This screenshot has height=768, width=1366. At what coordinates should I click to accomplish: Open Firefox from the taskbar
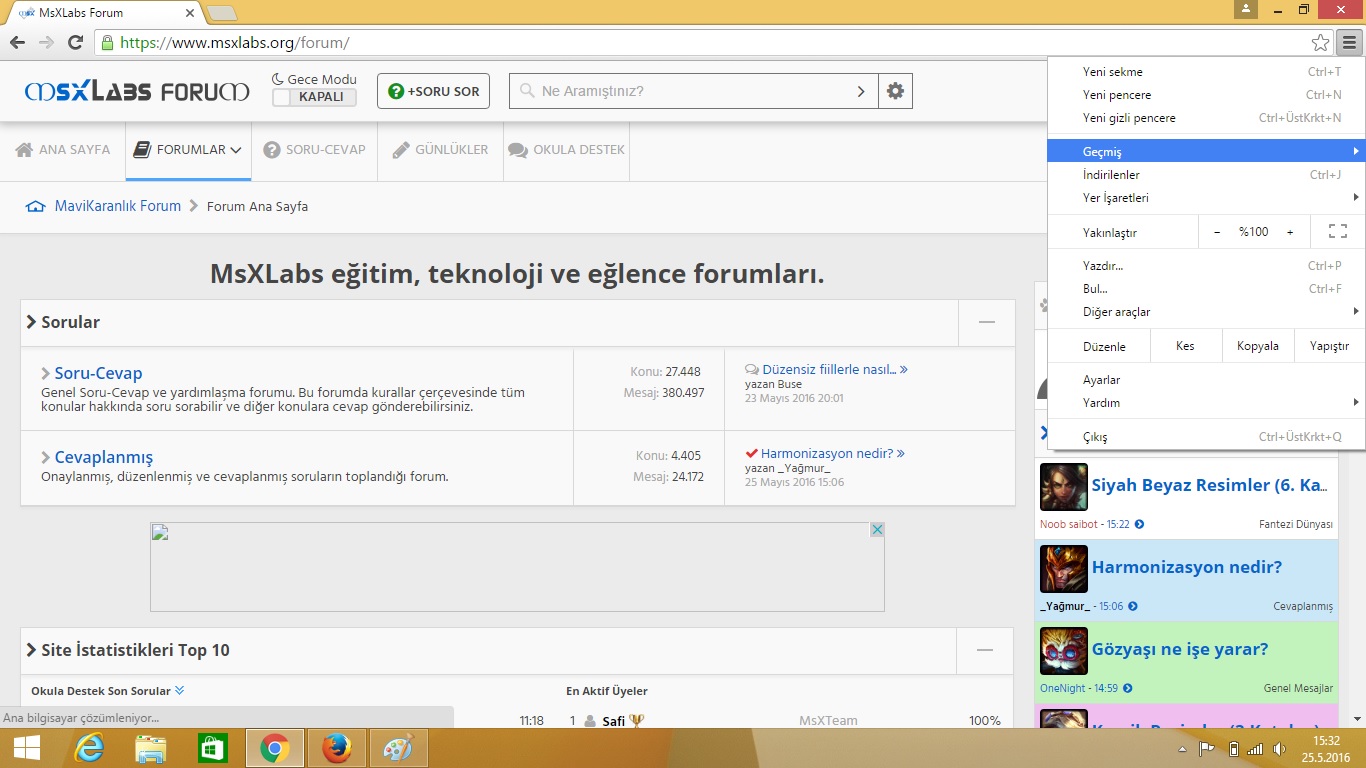click(x=337, y=748)
